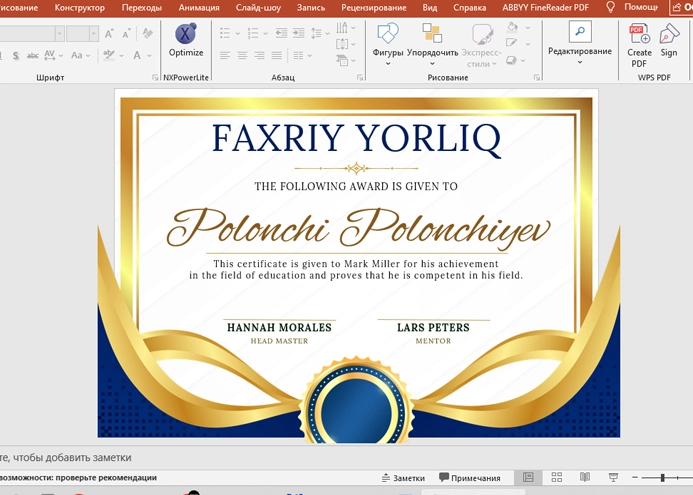
Task: Open Абзац group dialog launcher
Action: tap(360, 77)
